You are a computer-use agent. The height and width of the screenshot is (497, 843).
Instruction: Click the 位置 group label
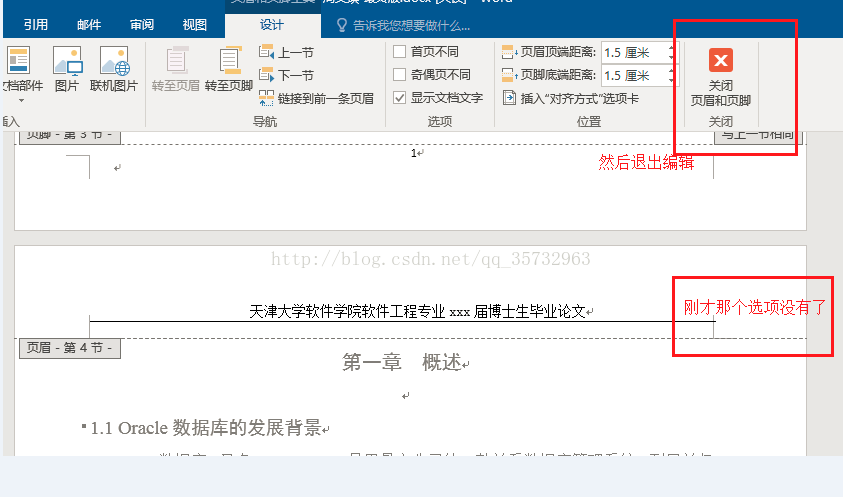click(x=589, y=122)
